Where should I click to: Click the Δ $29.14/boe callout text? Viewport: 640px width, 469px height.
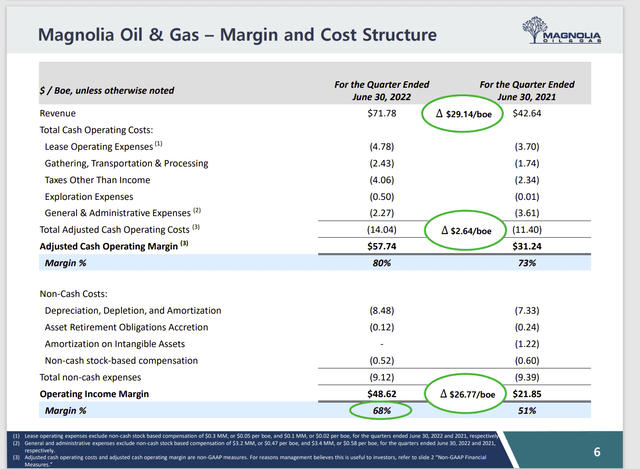pos(464,114)
